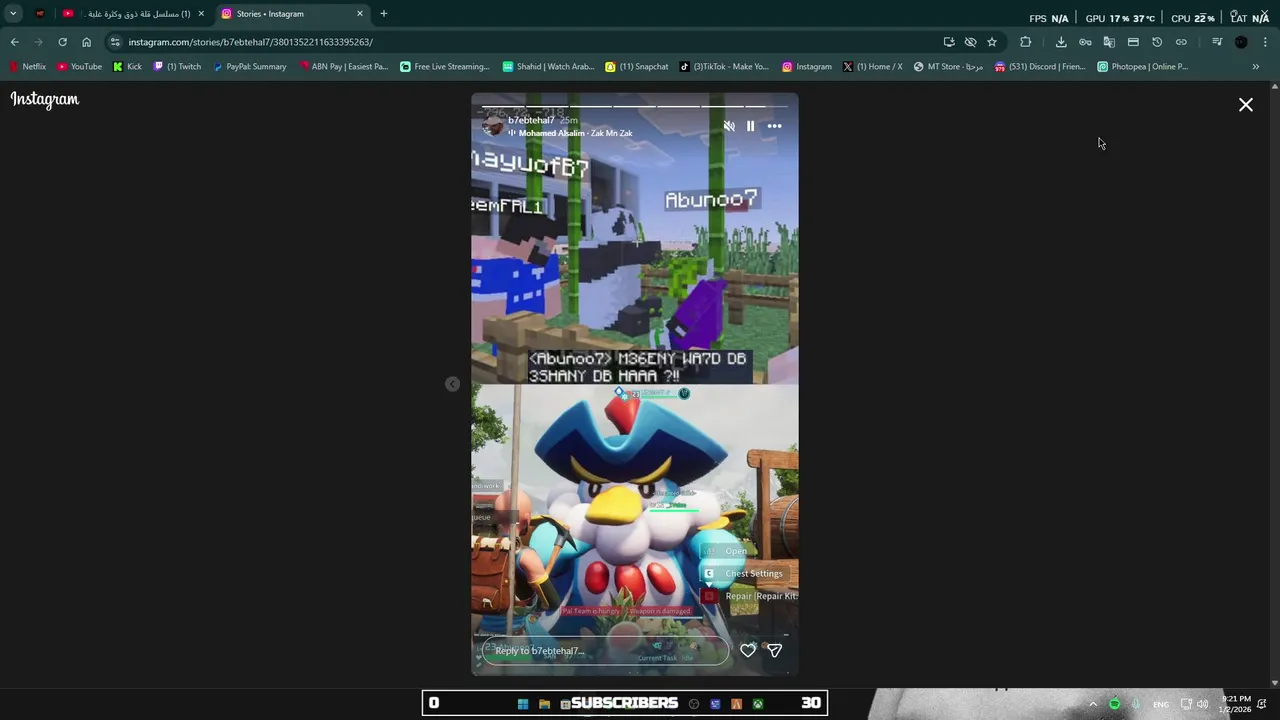This screenshot has height=720, width=1280.
Task: Open the password manager key icon
Action: pyautogui.click(x=1085, y=42)
